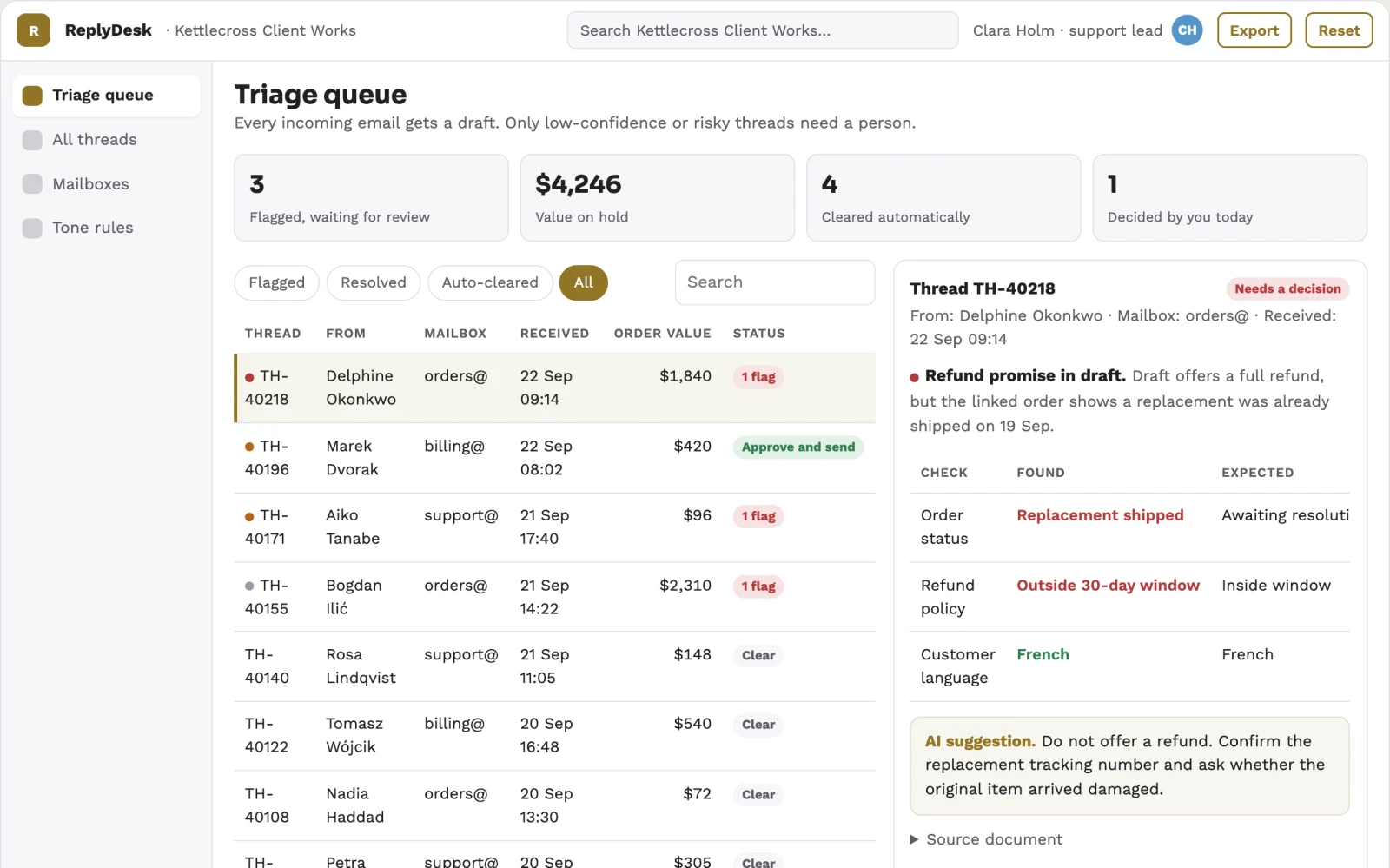Click the RECEIVED column header
1390x868 pixels.
pyautogui.click(x=554, y=334)
